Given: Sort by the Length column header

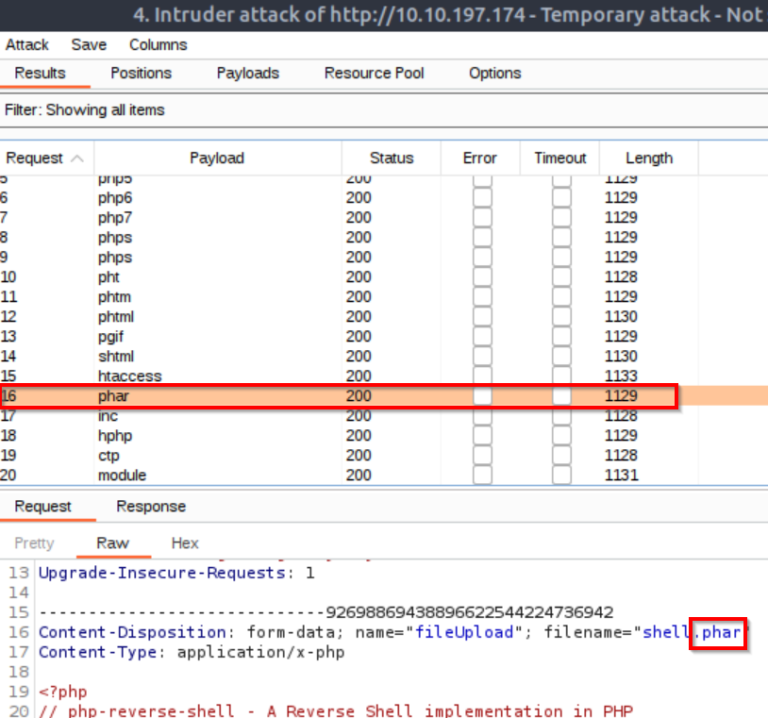Looking at the screenshot, I should (x=649, y=158).
